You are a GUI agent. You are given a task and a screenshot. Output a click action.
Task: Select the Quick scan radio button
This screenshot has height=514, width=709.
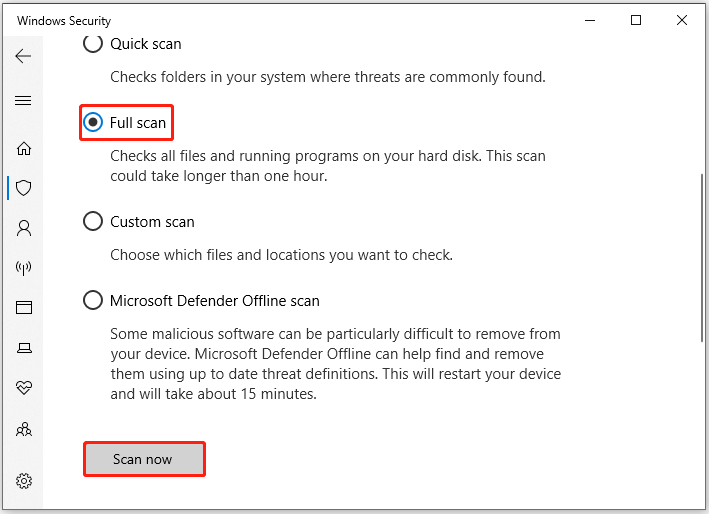tap(93, 44)
